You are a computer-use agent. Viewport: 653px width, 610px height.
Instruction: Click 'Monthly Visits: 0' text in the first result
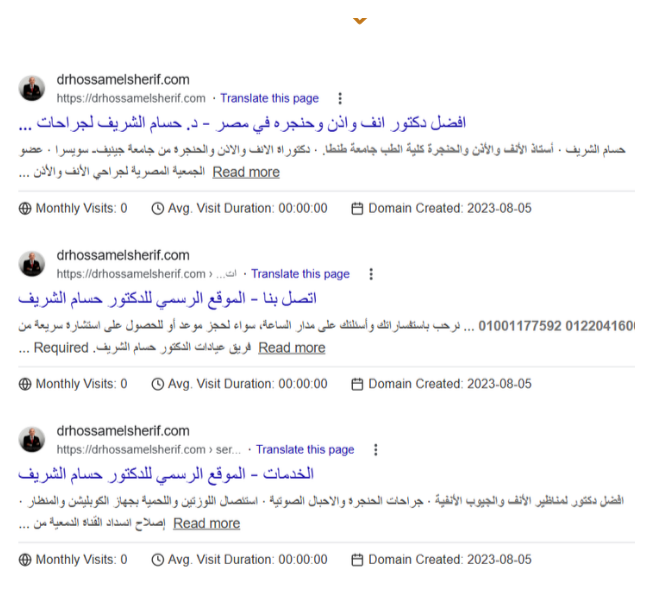(x=82, y=208)
